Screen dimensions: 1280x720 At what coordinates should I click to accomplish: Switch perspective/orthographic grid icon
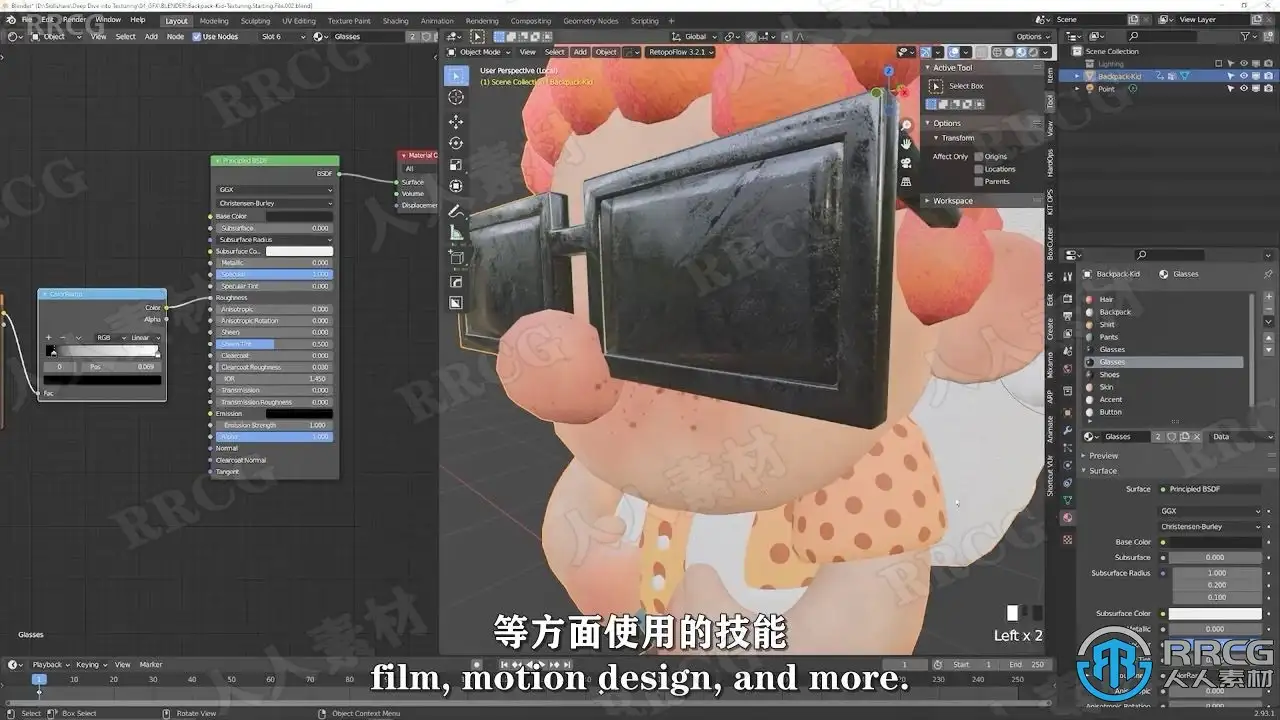click(906, 182)
